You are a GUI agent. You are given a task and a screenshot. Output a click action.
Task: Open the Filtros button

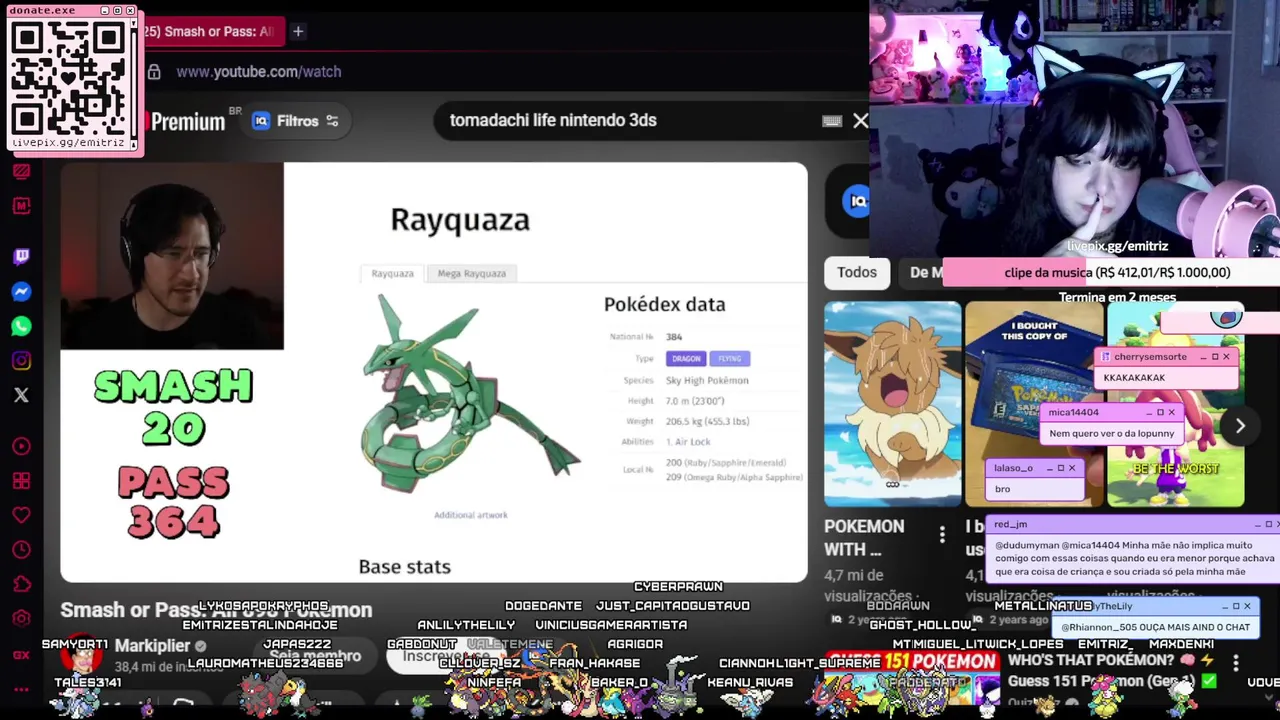coord(296,121)
